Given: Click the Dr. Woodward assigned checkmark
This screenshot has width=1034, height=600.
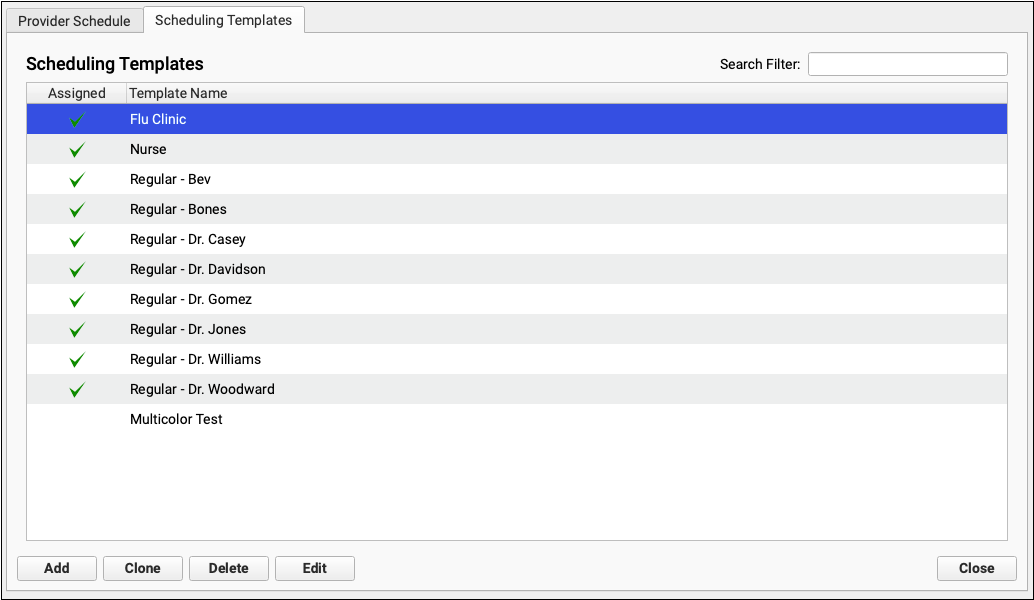Looking at the screenshot, I should coord(77,390).
